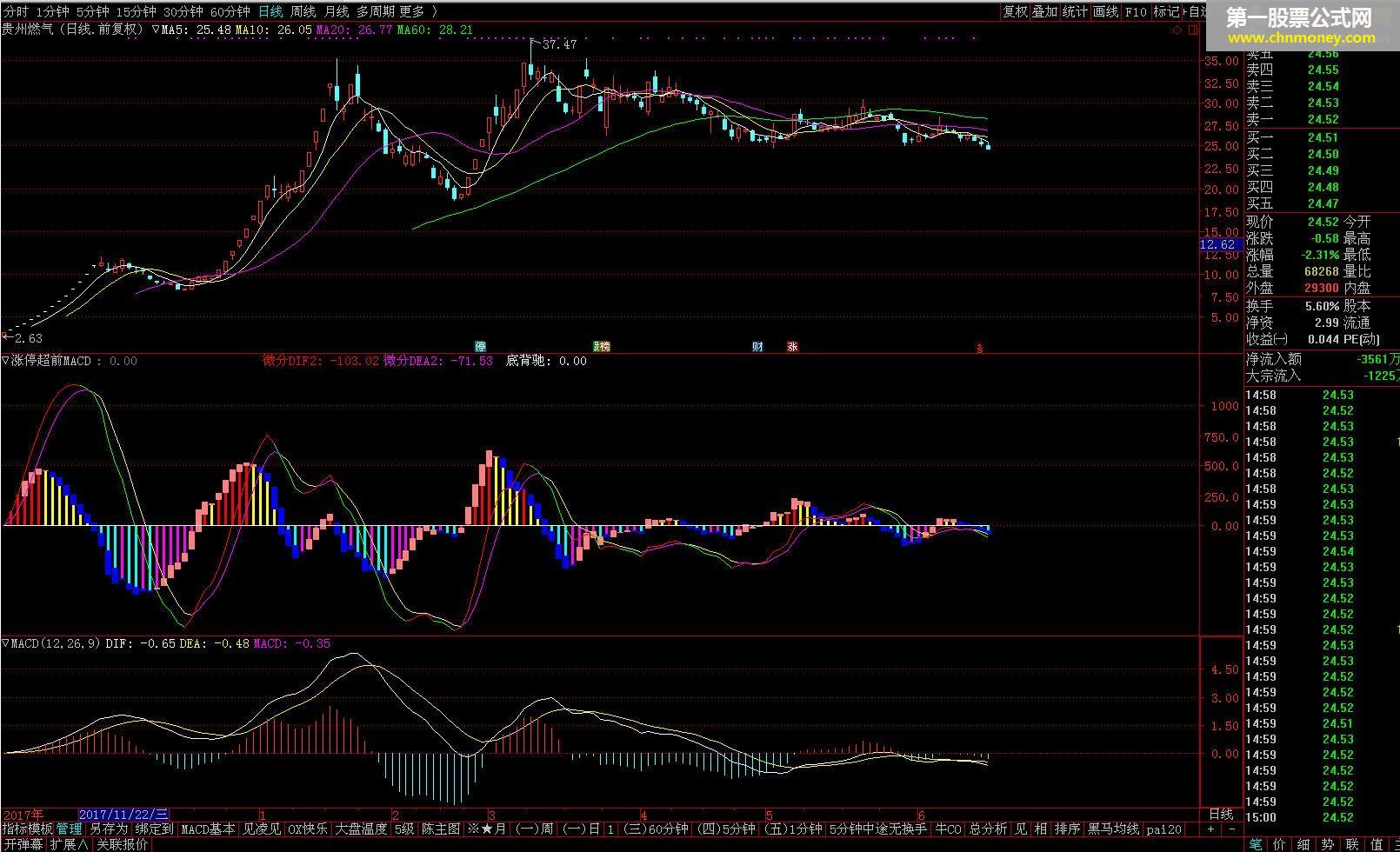Open the 势 tab in side panel
This screenshot has height=852, width=1400.
click(1329, 844)
